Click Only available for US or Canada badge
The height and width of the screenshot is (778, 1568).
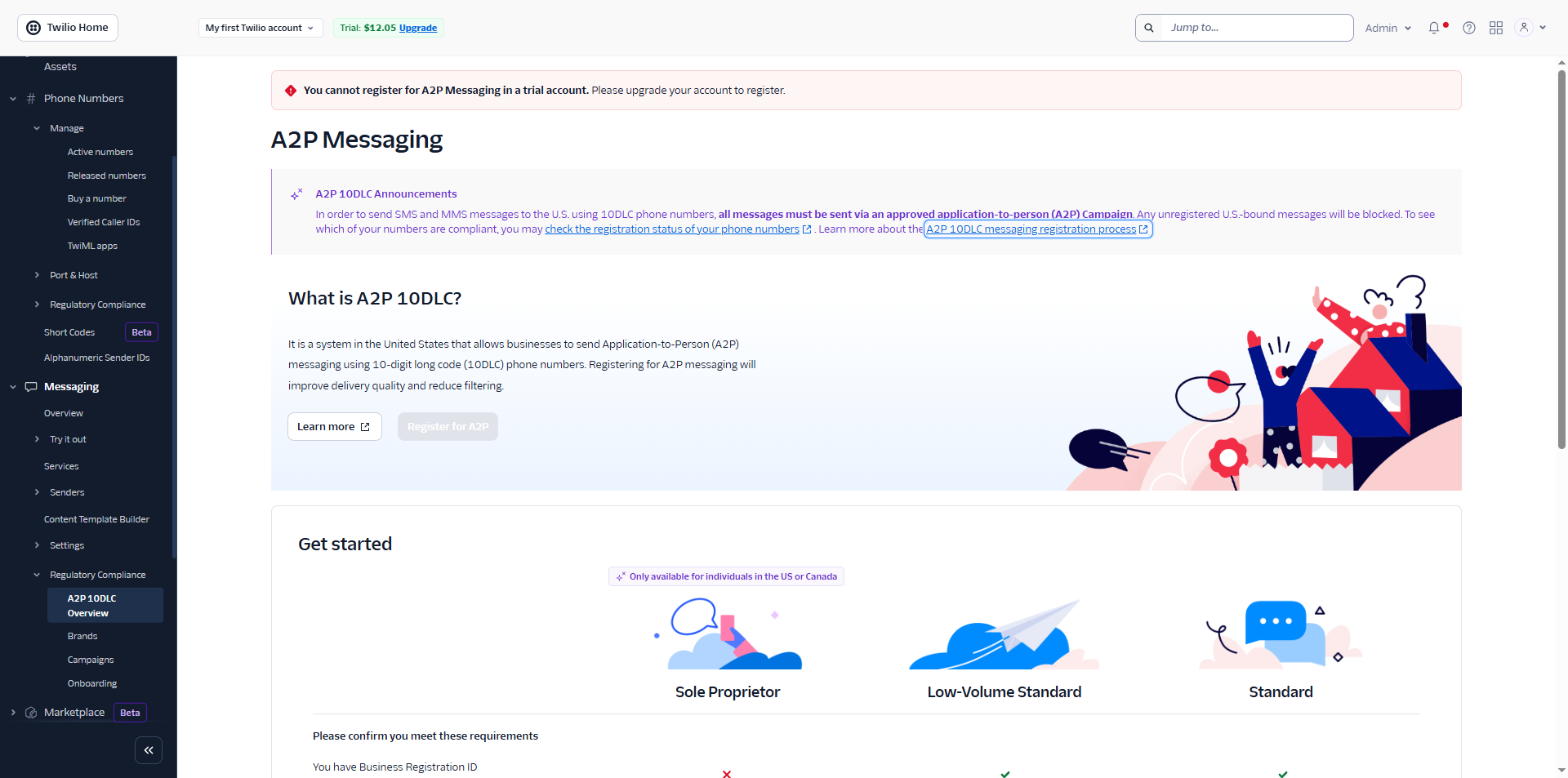click(x=726, y=576)
